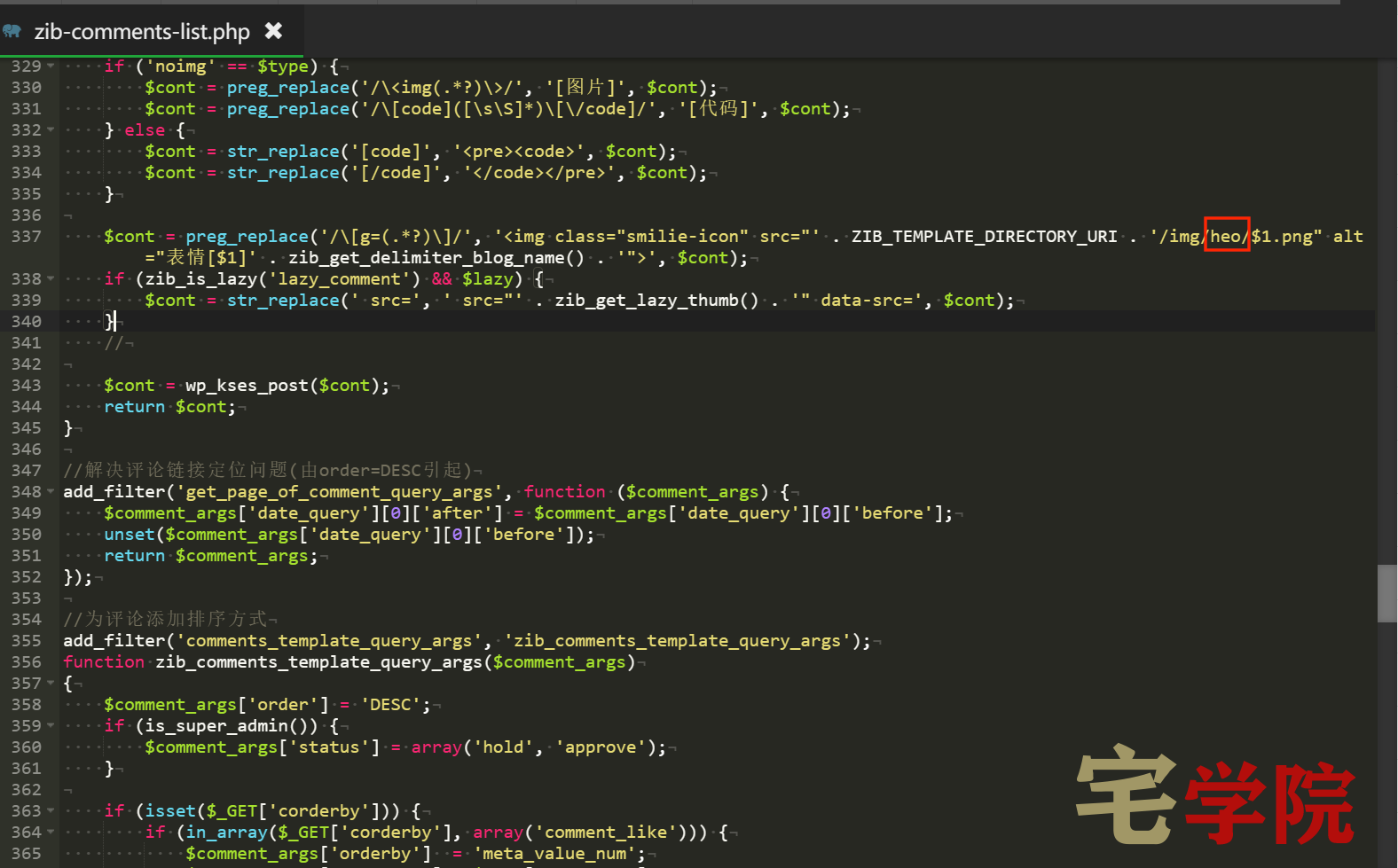
Task: Select the zib-comments-list.php tab
Action: coord(152,32)
